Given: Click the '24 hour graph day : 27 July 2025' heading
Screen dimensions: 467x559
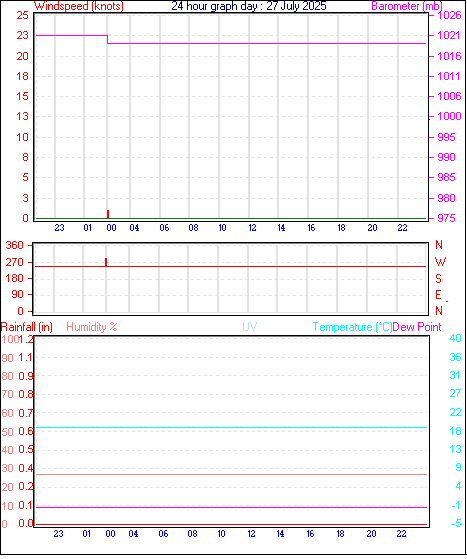Looking at the screenshot, I should tap(249, 6).
